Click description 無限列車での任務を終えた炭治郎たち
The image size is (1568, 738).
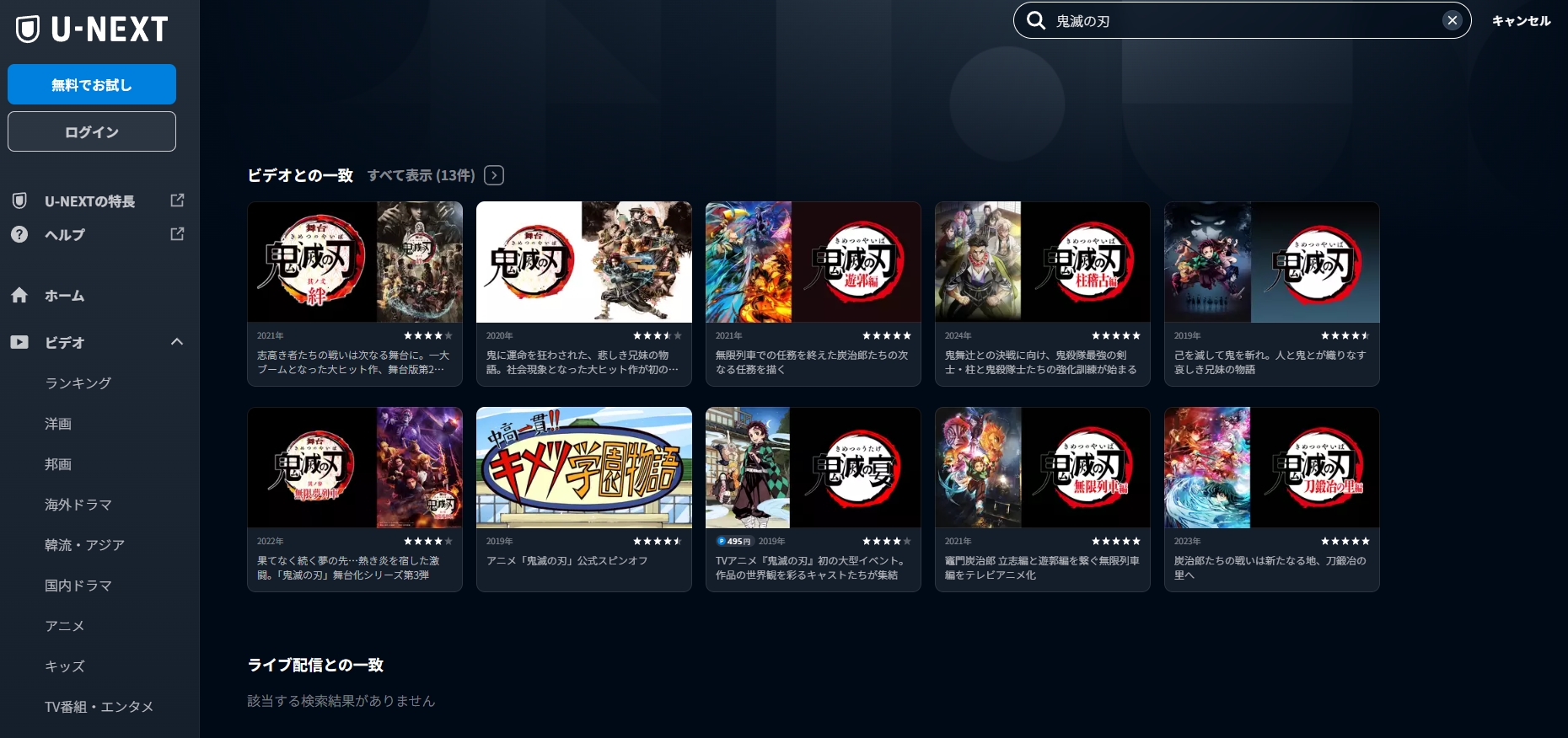[x=812, y=362]
